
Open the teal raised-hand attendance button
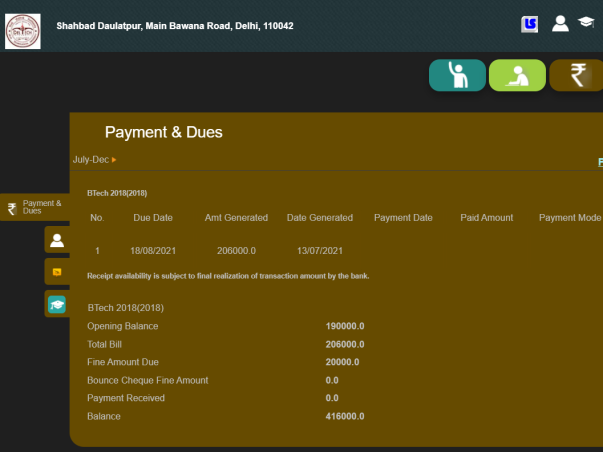point(457,75)
